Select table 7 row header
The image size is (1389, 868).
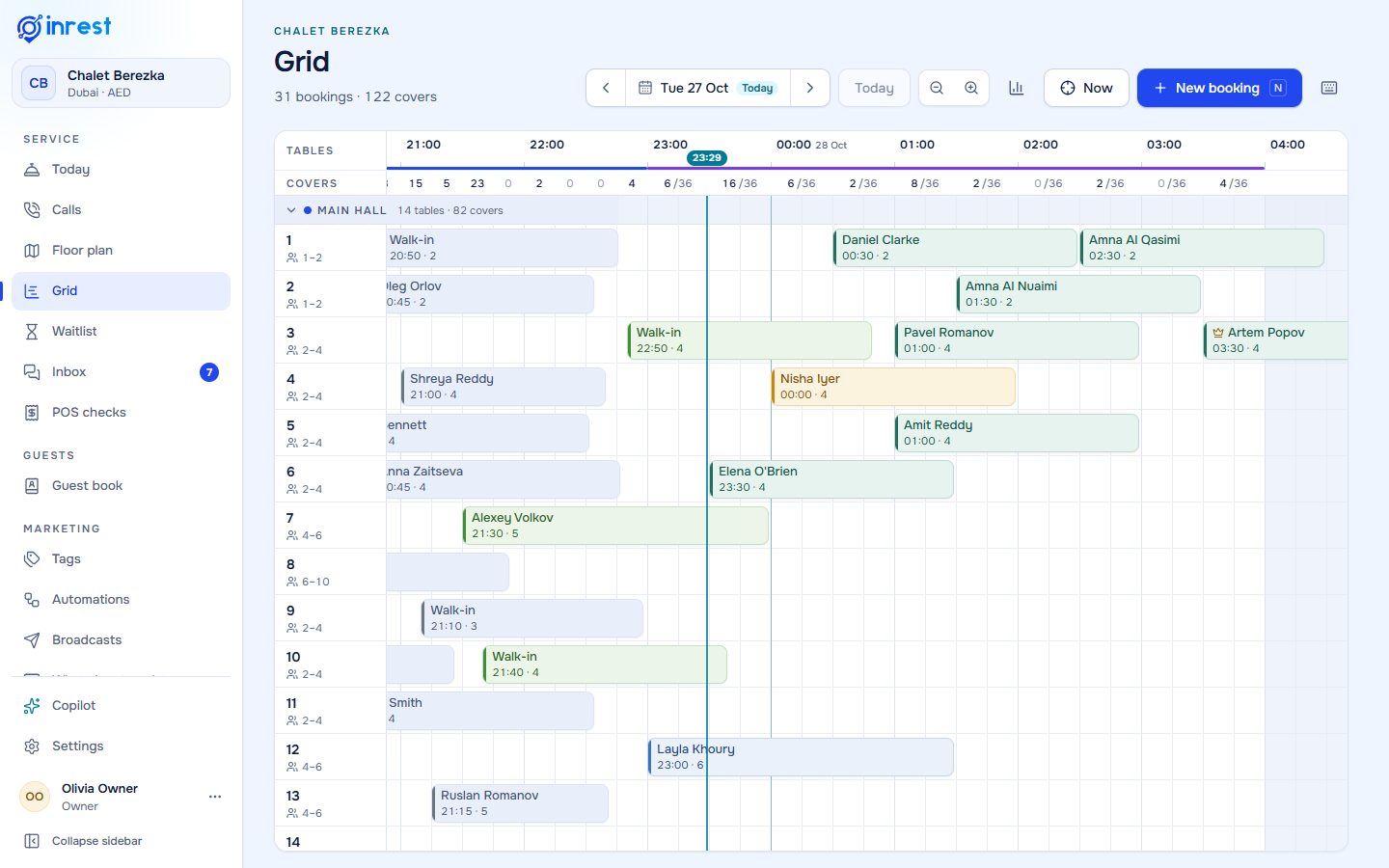tap(330, 526)
